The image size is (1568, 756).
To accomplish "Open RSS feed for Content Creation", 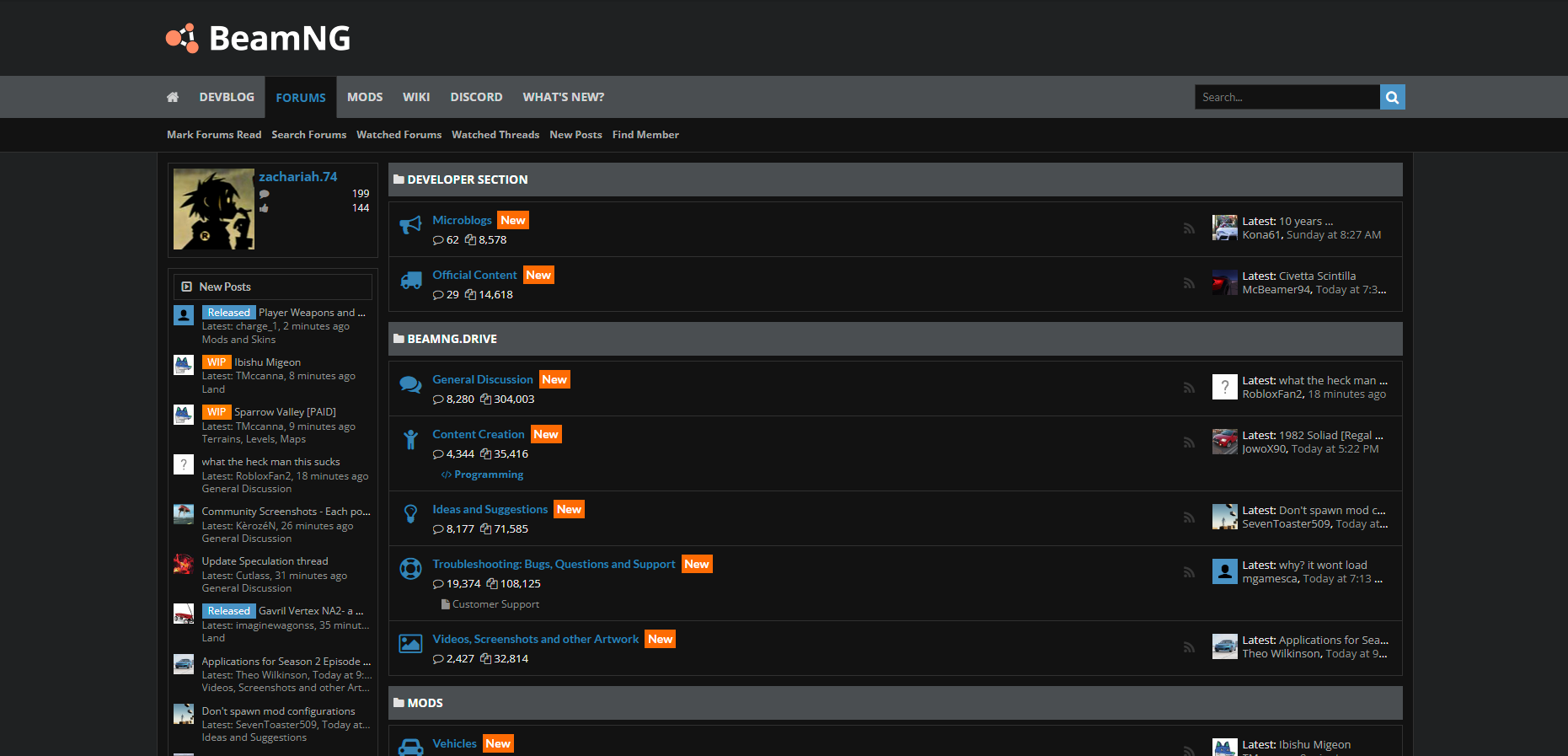I will 1189,442.
